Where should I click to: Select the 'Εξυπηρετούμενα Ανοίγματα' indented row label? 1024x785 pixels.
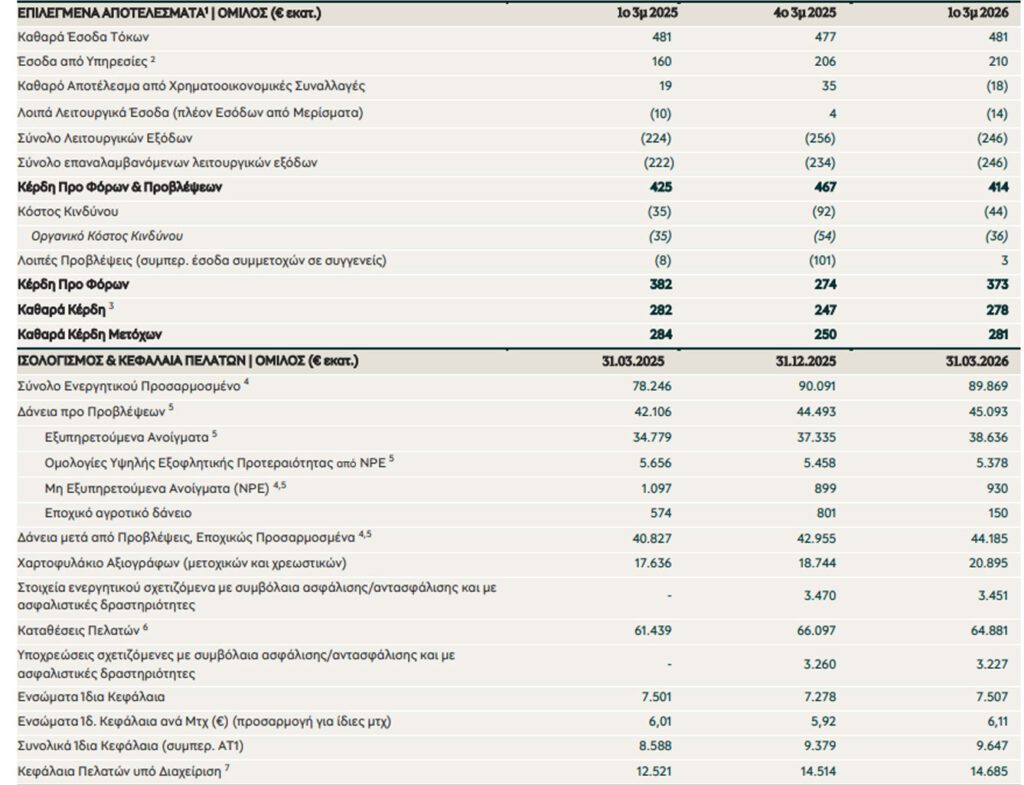(130, 435)
